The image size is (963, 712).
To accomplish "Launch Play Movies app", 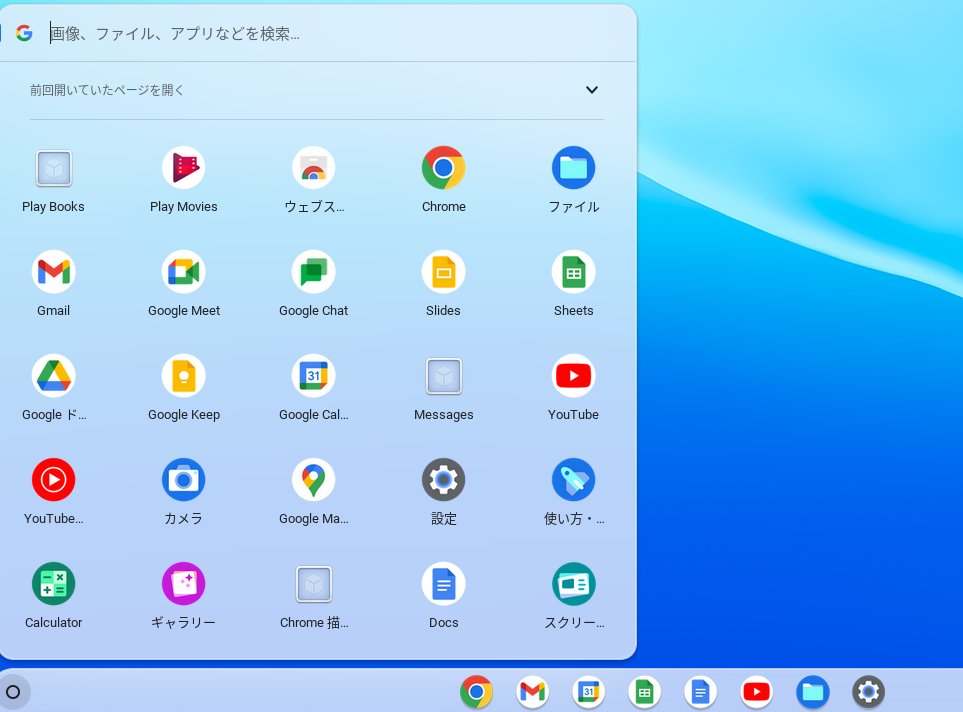I will 184,168.
